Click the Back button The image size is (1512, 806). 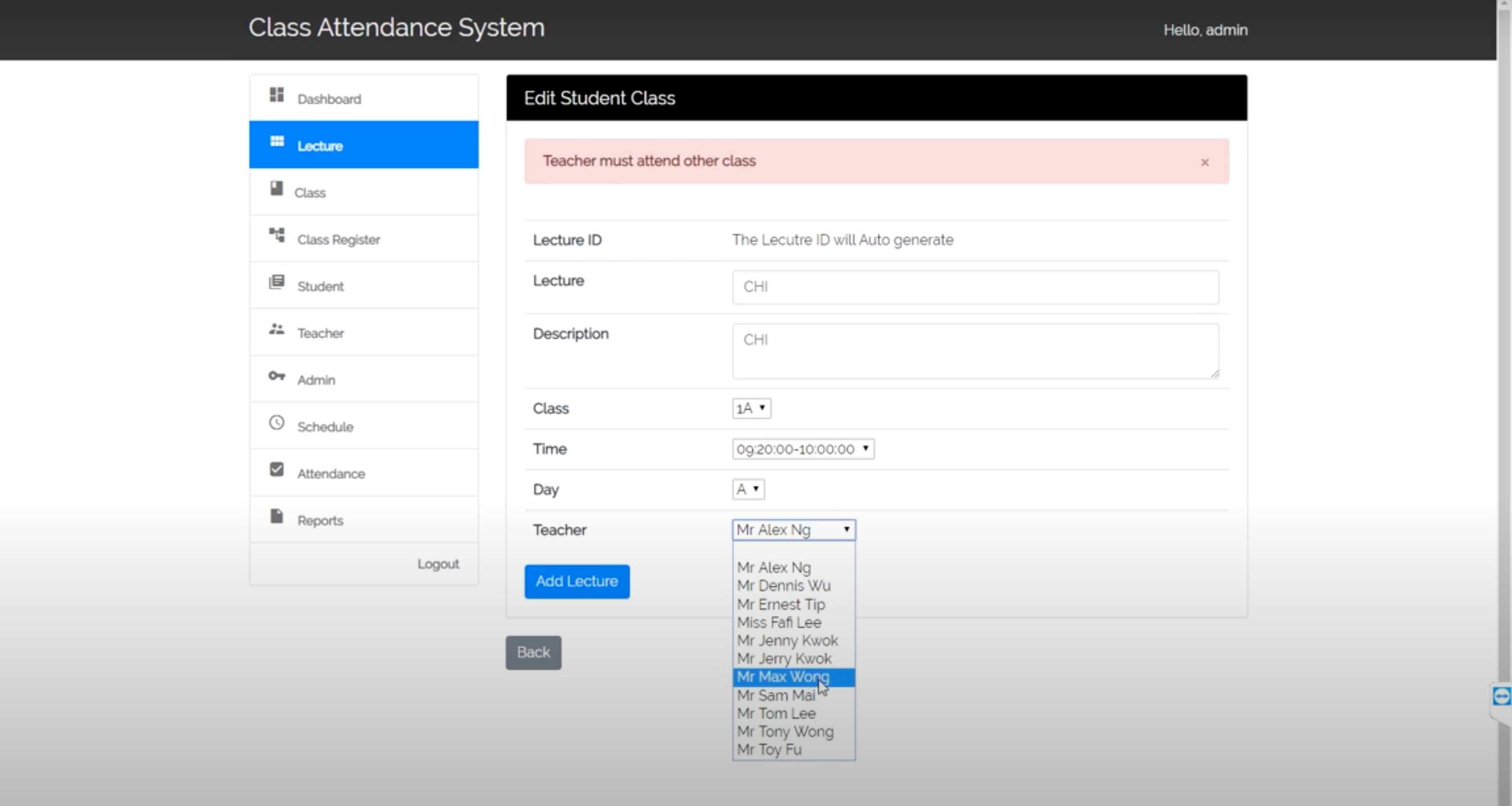tap(533, 652)
